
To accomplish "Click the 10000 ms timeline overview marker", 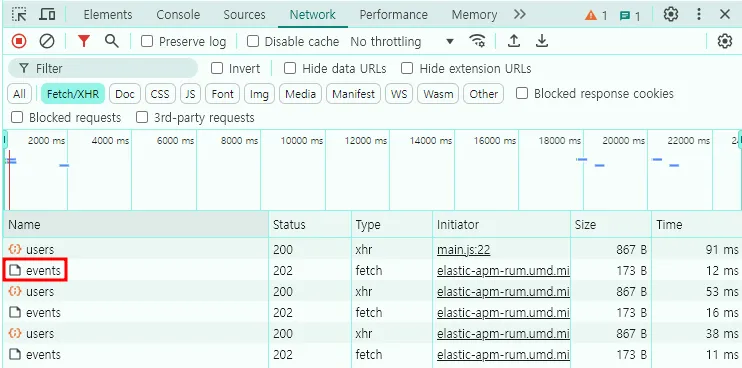I will 301,140.
